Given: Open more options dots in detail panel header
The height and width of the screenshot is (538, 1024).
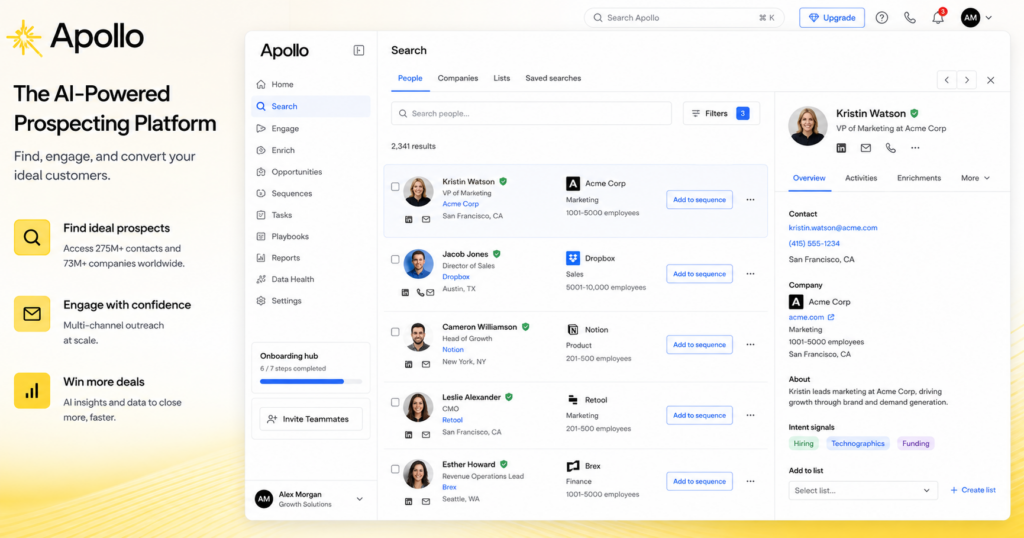Looking at the screenshot, I should (x=915, y=148).
